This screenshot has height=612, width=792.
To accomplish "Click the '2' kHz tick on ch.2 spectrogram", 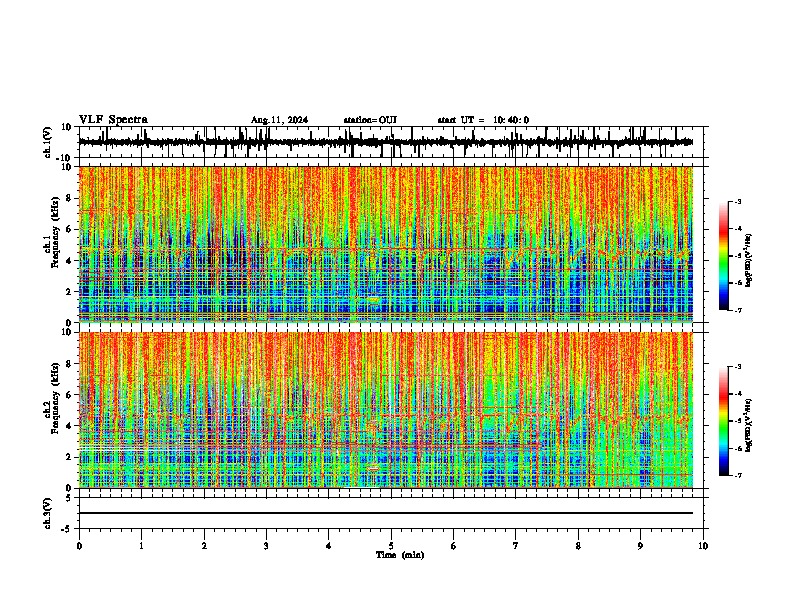I will coord(70,457).
